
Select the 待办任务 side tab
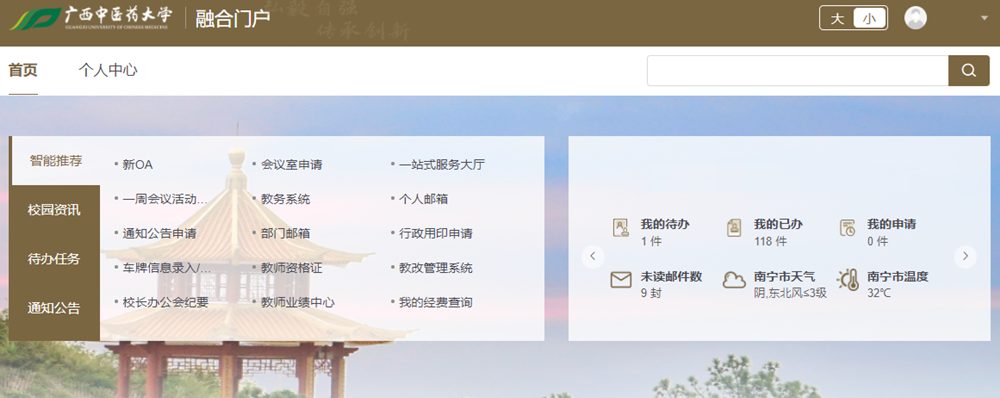click(54, 259)
